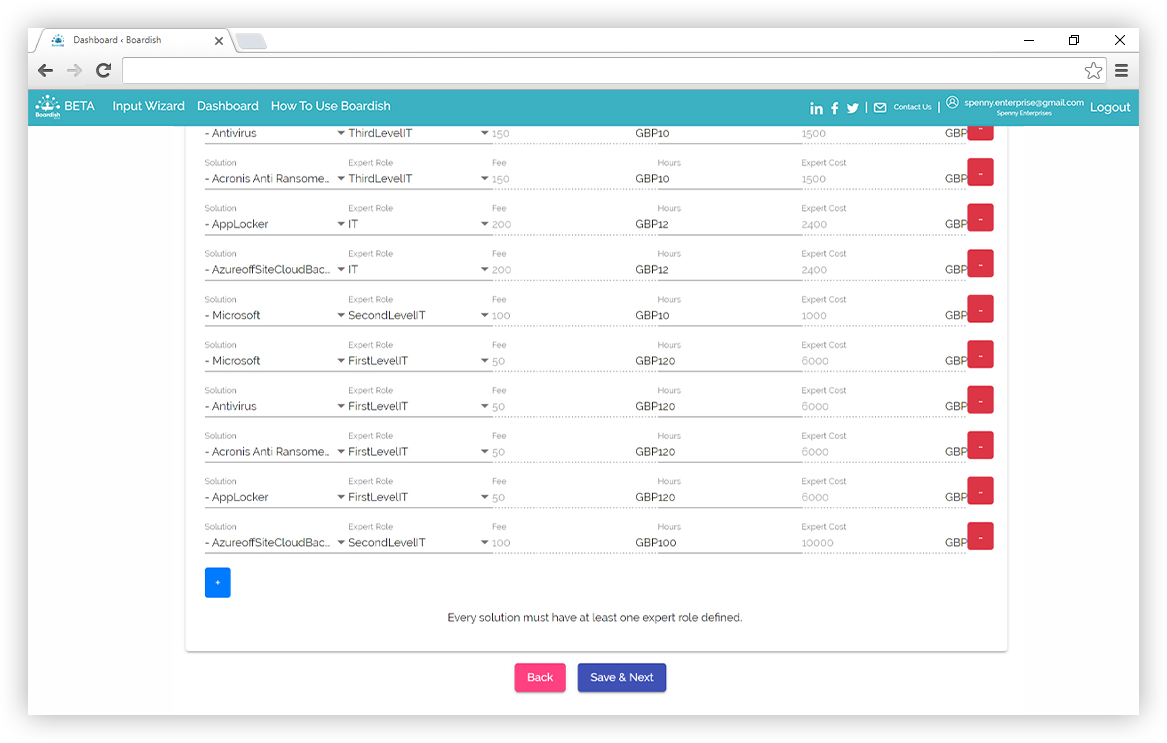Click Expert Cost 2400 in AzureoffSiteCloudBac IT row
The height and width of the screenshot is (743, 1167).
[x=814, y=270]
